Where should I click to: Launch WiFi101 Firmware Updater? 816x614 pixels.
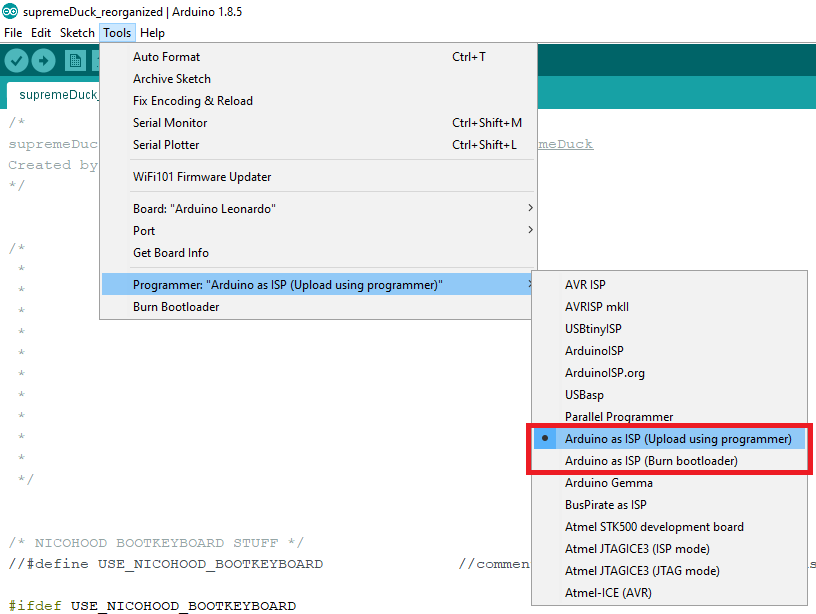[318, 177]
